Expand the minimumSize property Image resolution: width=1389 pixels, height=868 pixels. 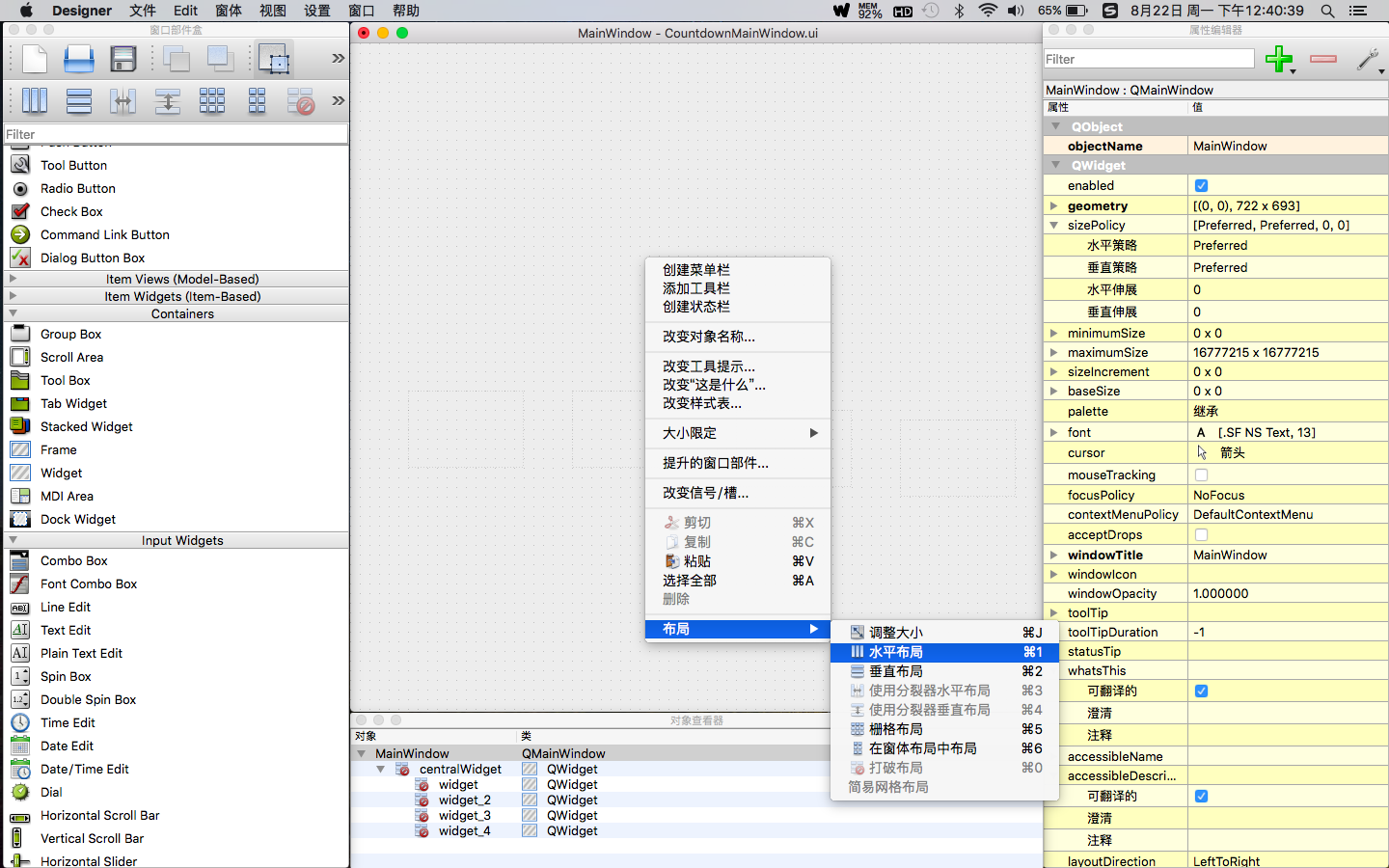(1053, 333)
